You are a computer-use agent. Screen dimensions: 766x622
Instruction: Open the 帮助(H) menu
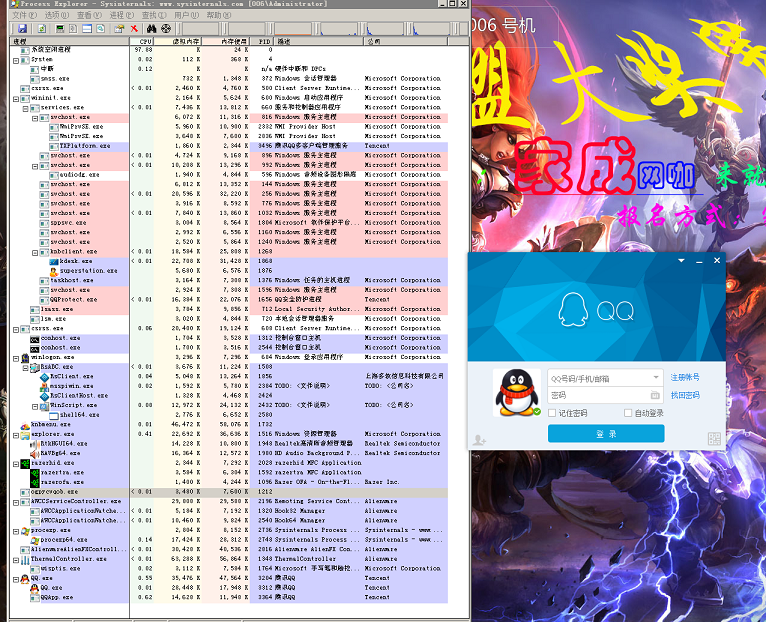[x=219, y=15]
